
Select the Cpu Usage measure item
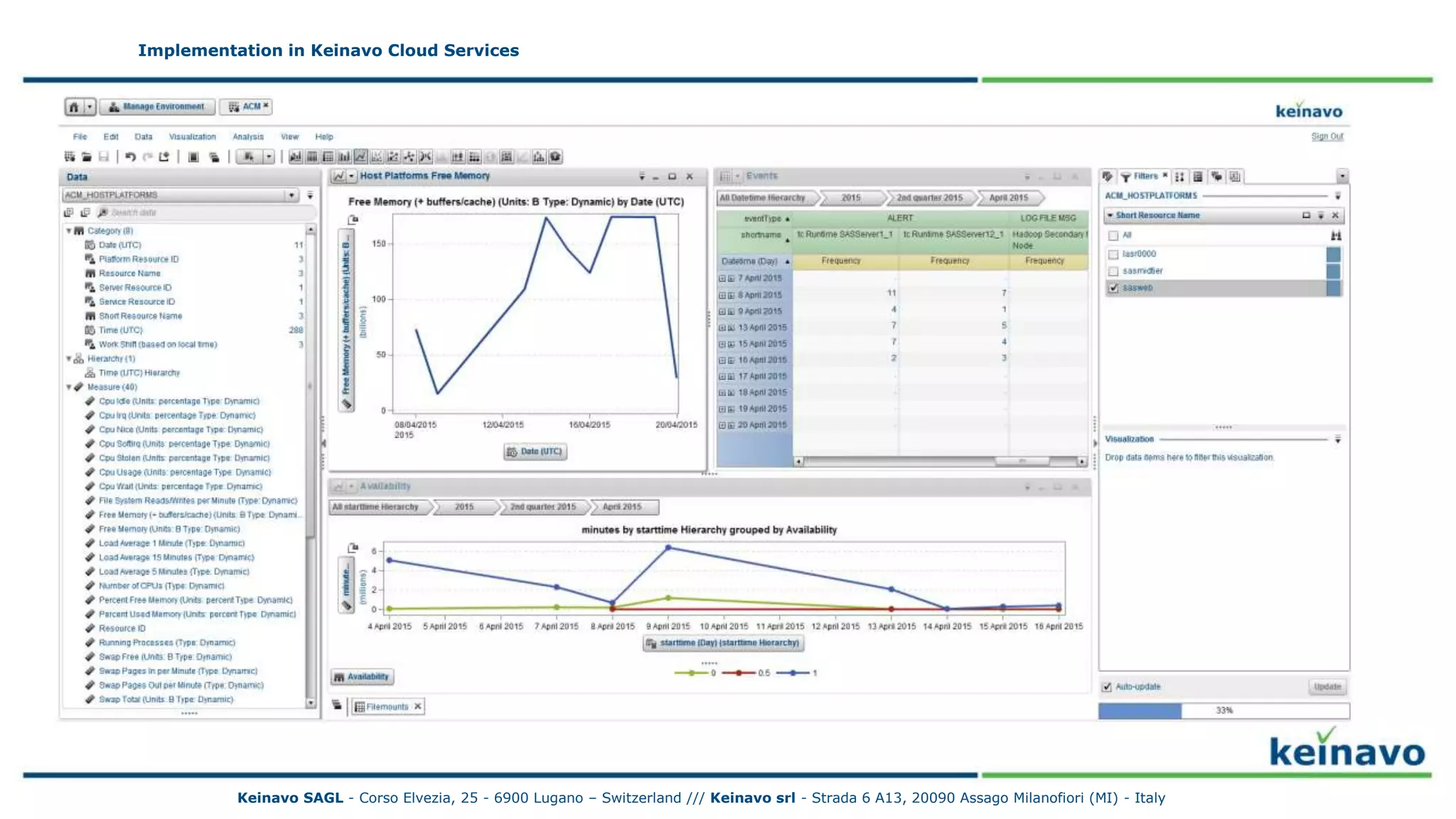[185, 472]
